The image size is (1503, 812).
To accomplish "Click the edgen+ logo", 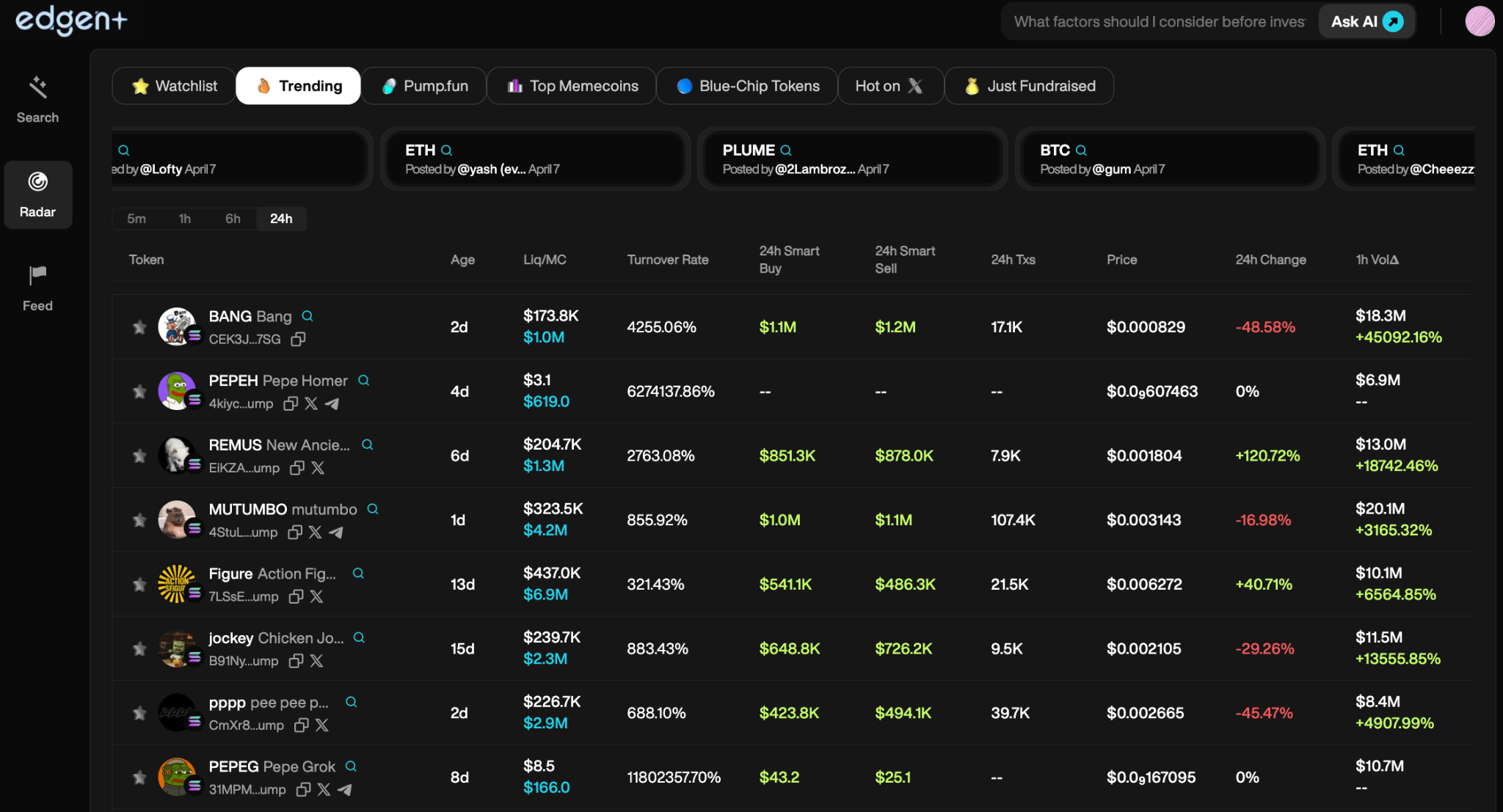I will 70,21.
